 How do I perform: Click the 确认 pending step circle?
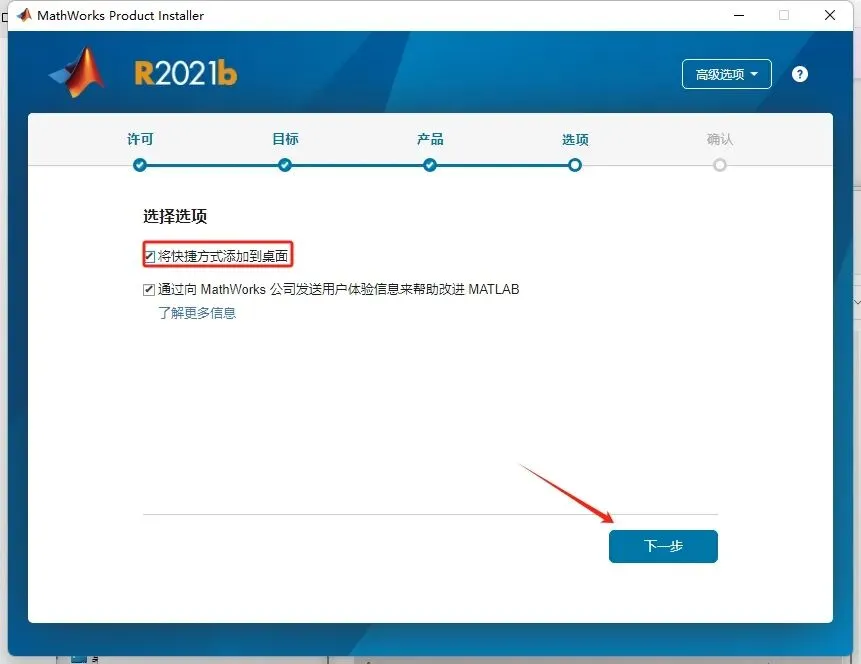pyautogui.click(x=720, y=165)
